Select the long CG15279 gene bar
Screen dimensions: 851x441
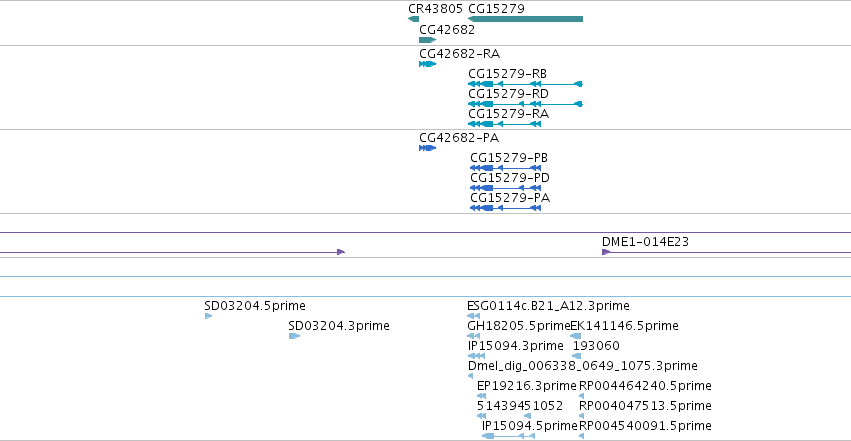[x=525, y=20]
